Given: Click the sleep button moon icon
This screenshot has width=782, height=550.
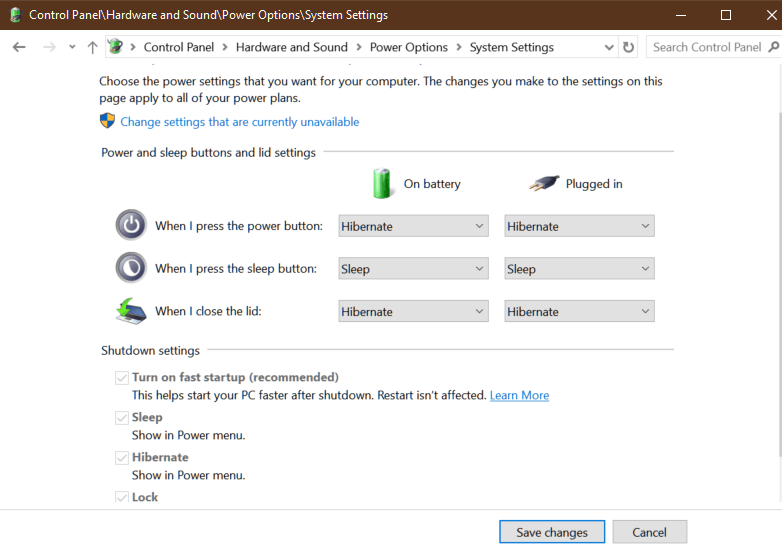Looking at the screenshot, I should [131, 268].
